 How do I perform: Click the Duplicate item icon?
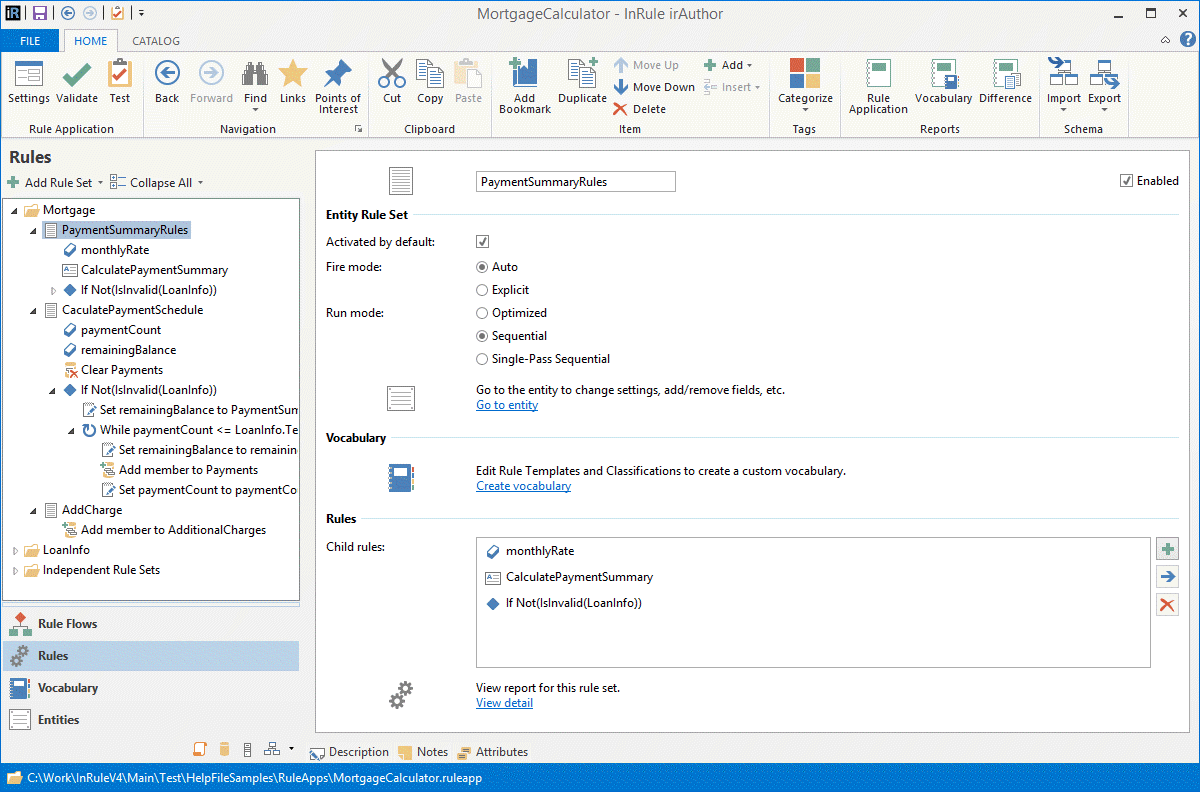[582, 76]
